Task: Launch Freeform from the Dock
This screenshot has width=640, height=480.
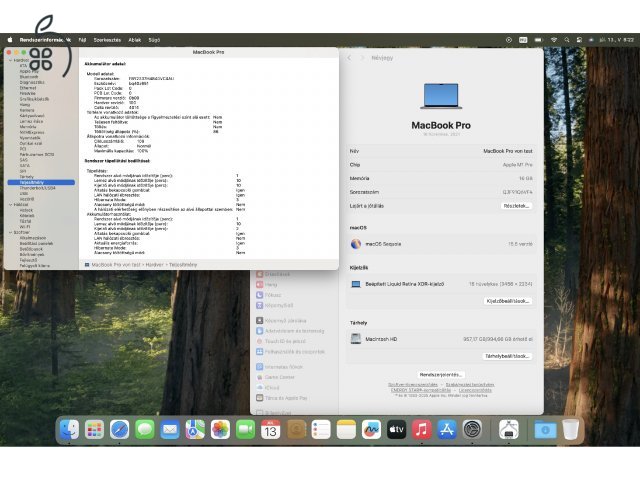Action: [x=371, y=429]
